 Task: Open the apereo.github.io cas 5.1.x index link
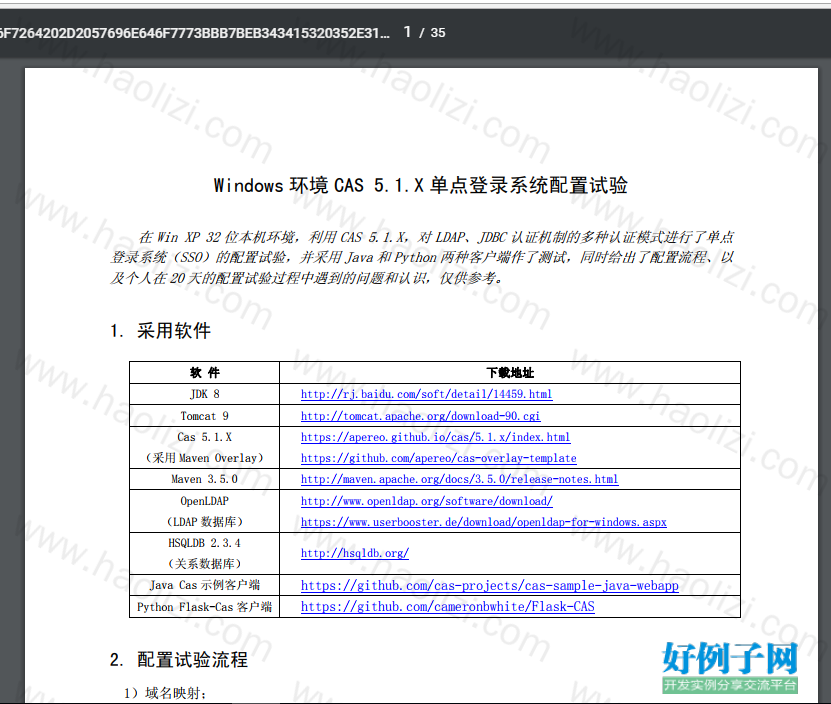(x=435, y=437)
